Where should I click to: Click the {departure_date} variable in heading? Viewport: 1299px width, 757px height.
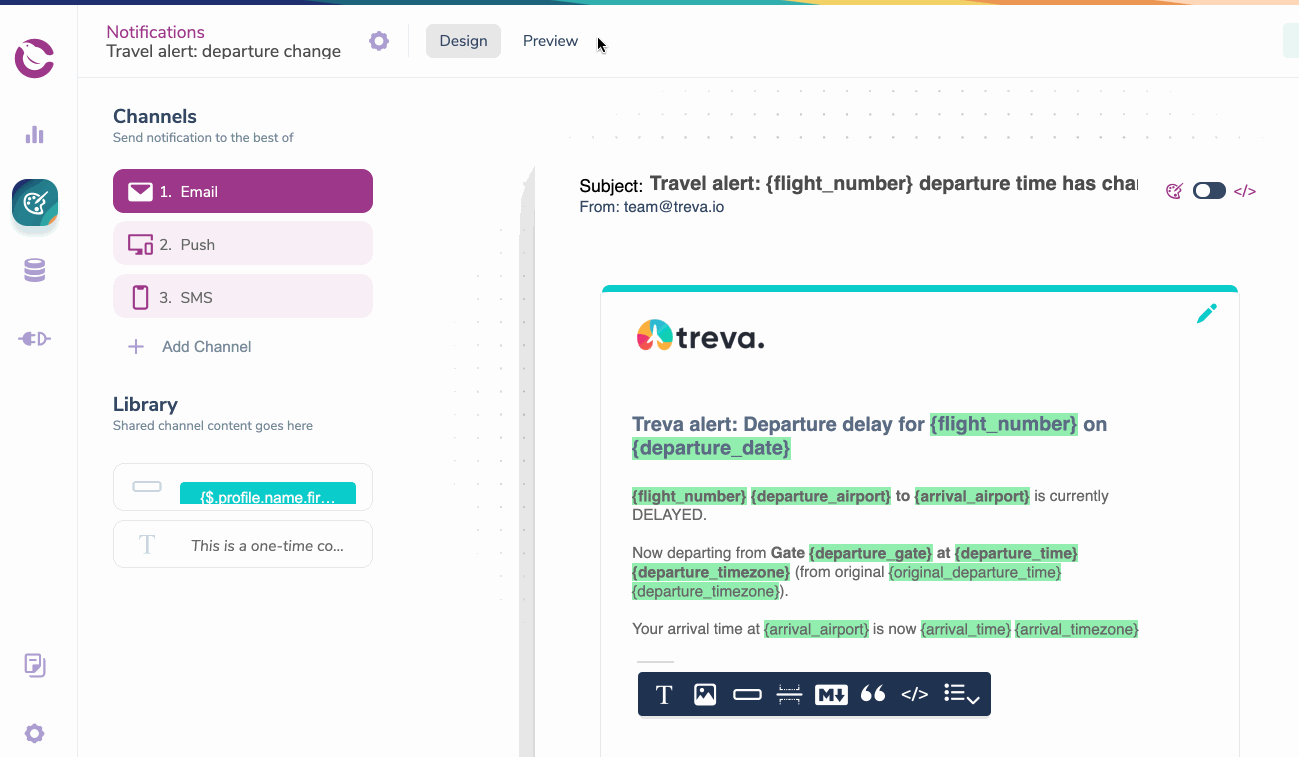click(711, 448)
